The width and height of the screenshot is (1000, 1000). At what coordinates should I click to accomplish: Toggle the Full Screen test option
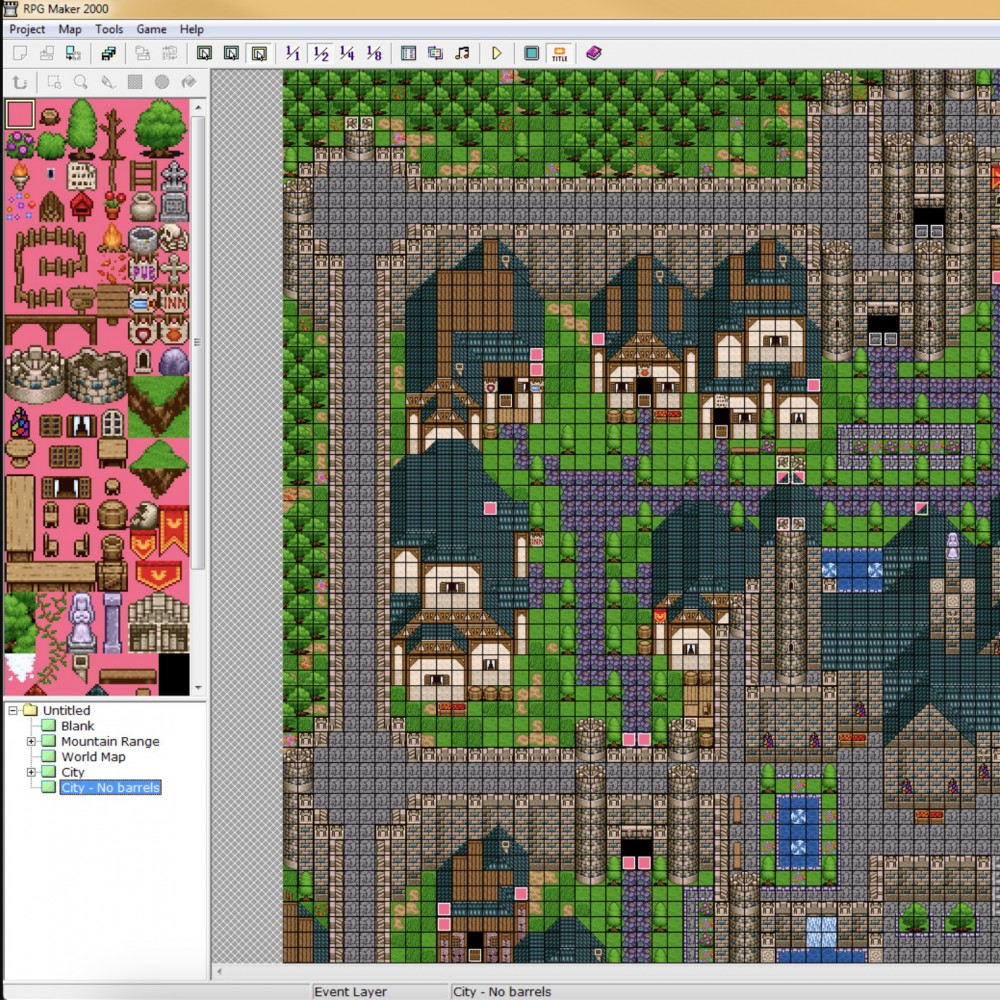tap(531, 54)
